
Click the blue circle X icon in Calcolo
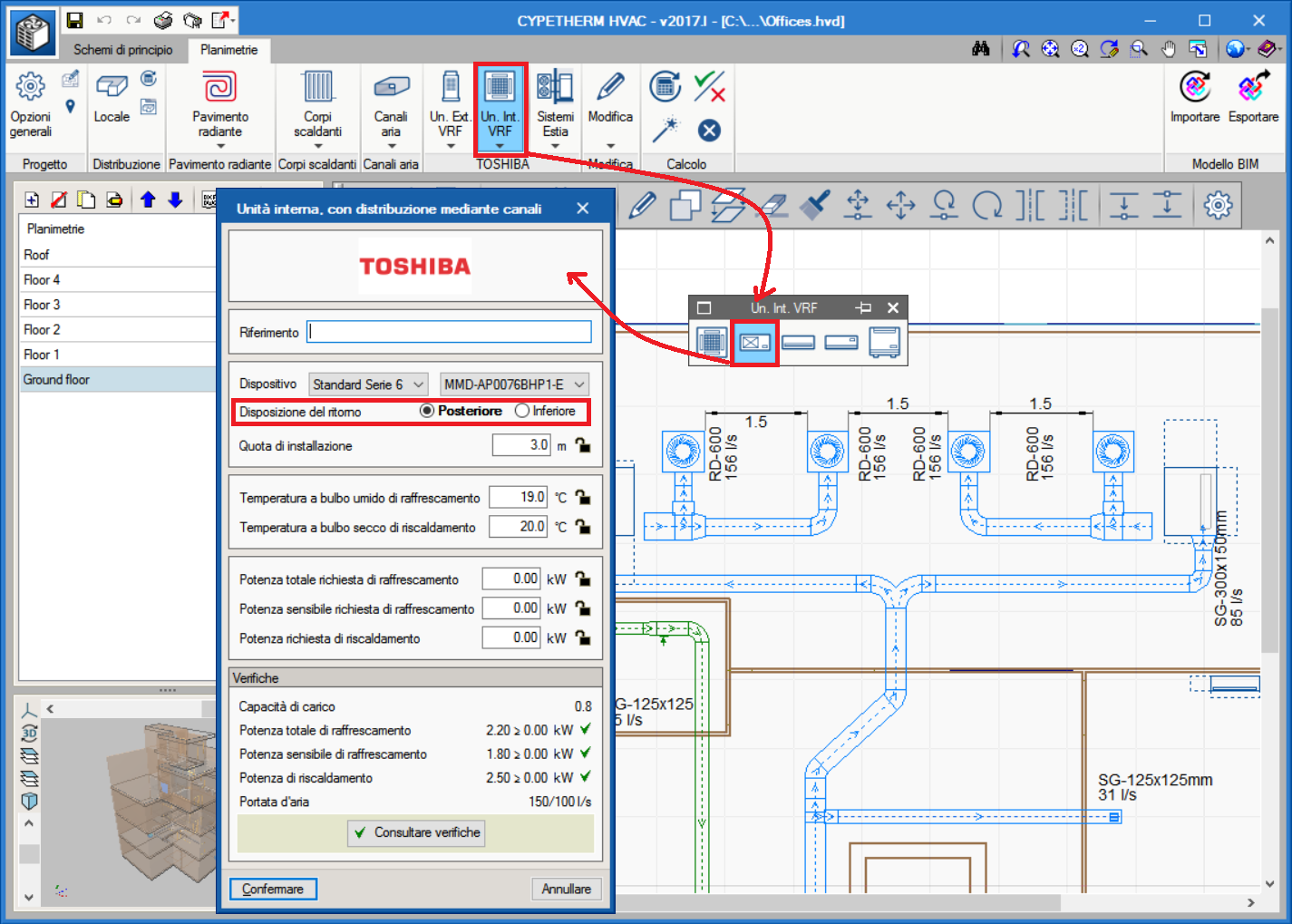(709, 131)
